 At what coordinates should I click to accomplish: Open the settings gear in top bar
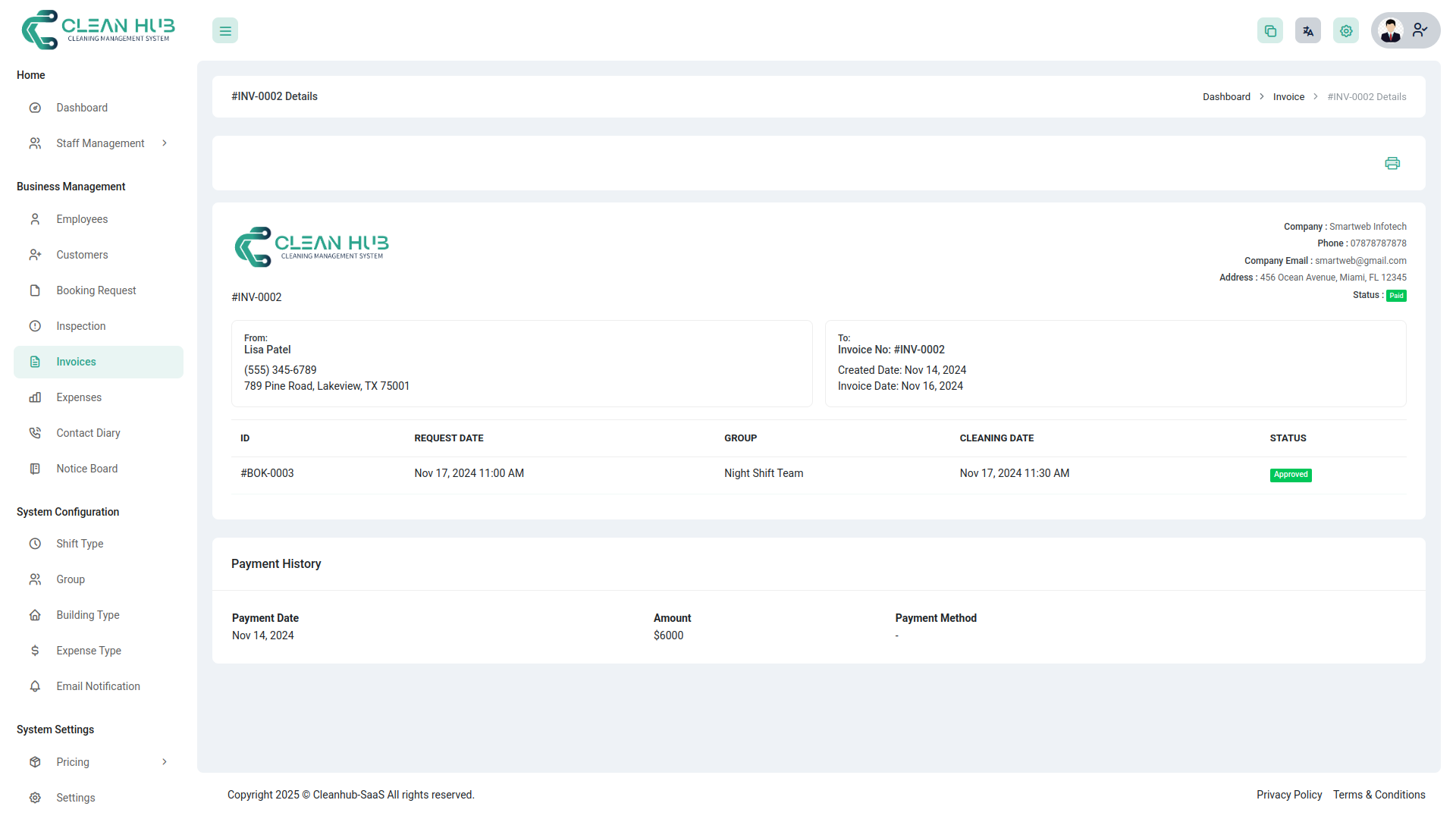tap(1345, 31)
